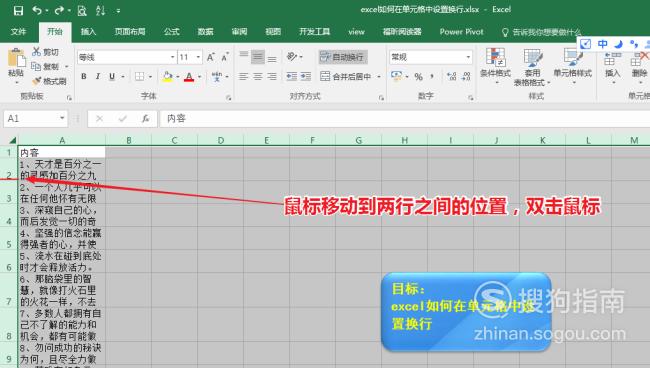Open Format as Table (套用表格格式) menu
The height and width of the screenshot is (368, 650).
tap(532, 66)
